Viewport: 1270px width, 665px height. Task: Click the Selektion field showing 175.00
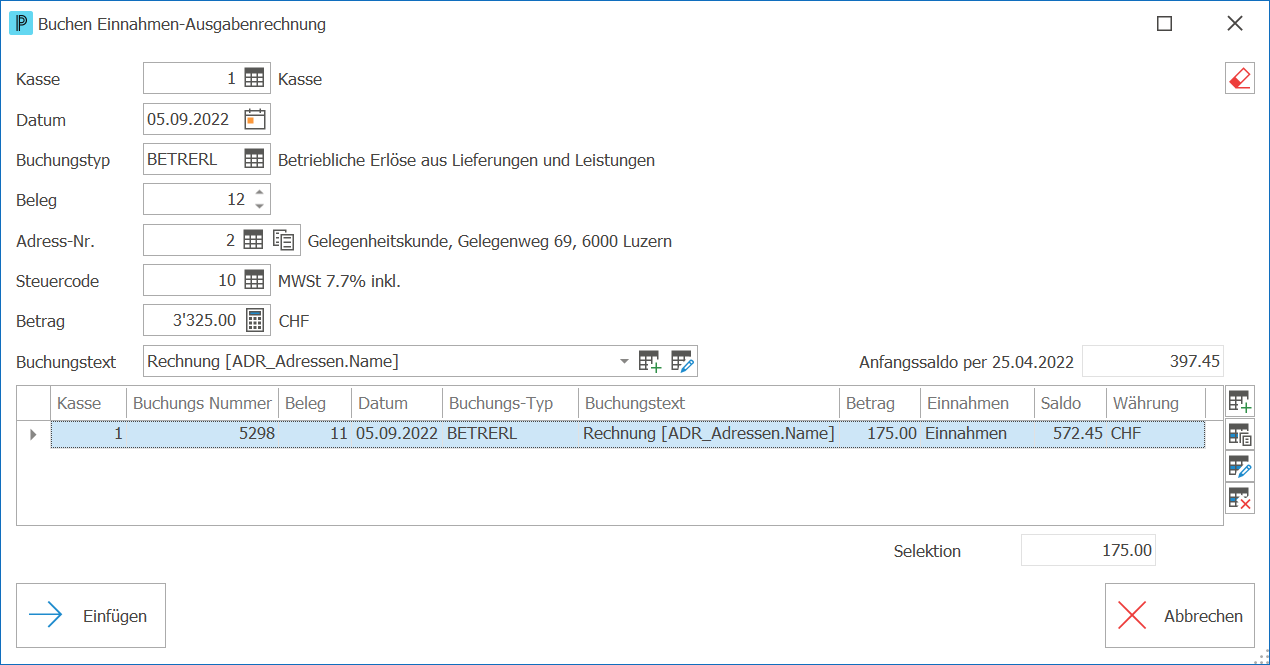pyautogui.click(x=1088, y=550)
